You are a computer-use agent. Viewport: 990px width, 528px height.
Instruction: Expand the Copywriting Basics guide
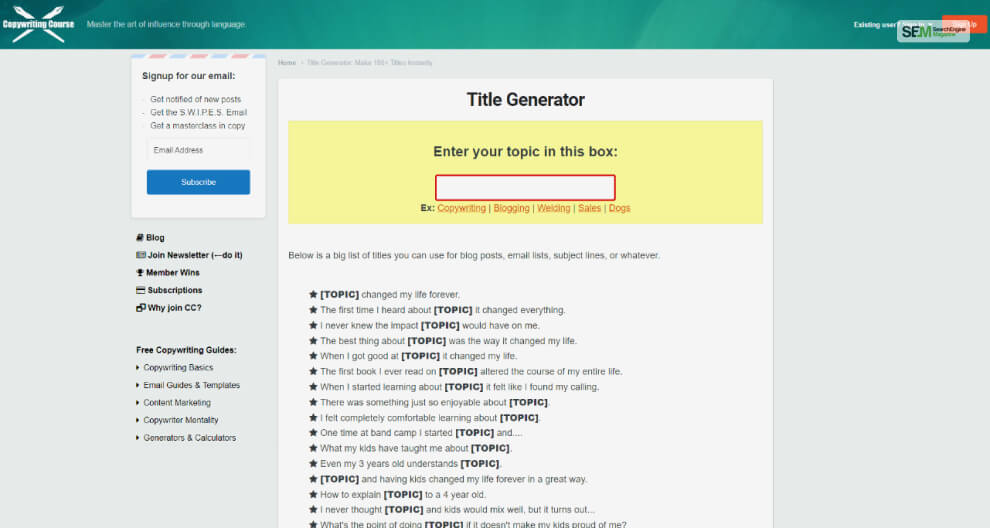178,368
